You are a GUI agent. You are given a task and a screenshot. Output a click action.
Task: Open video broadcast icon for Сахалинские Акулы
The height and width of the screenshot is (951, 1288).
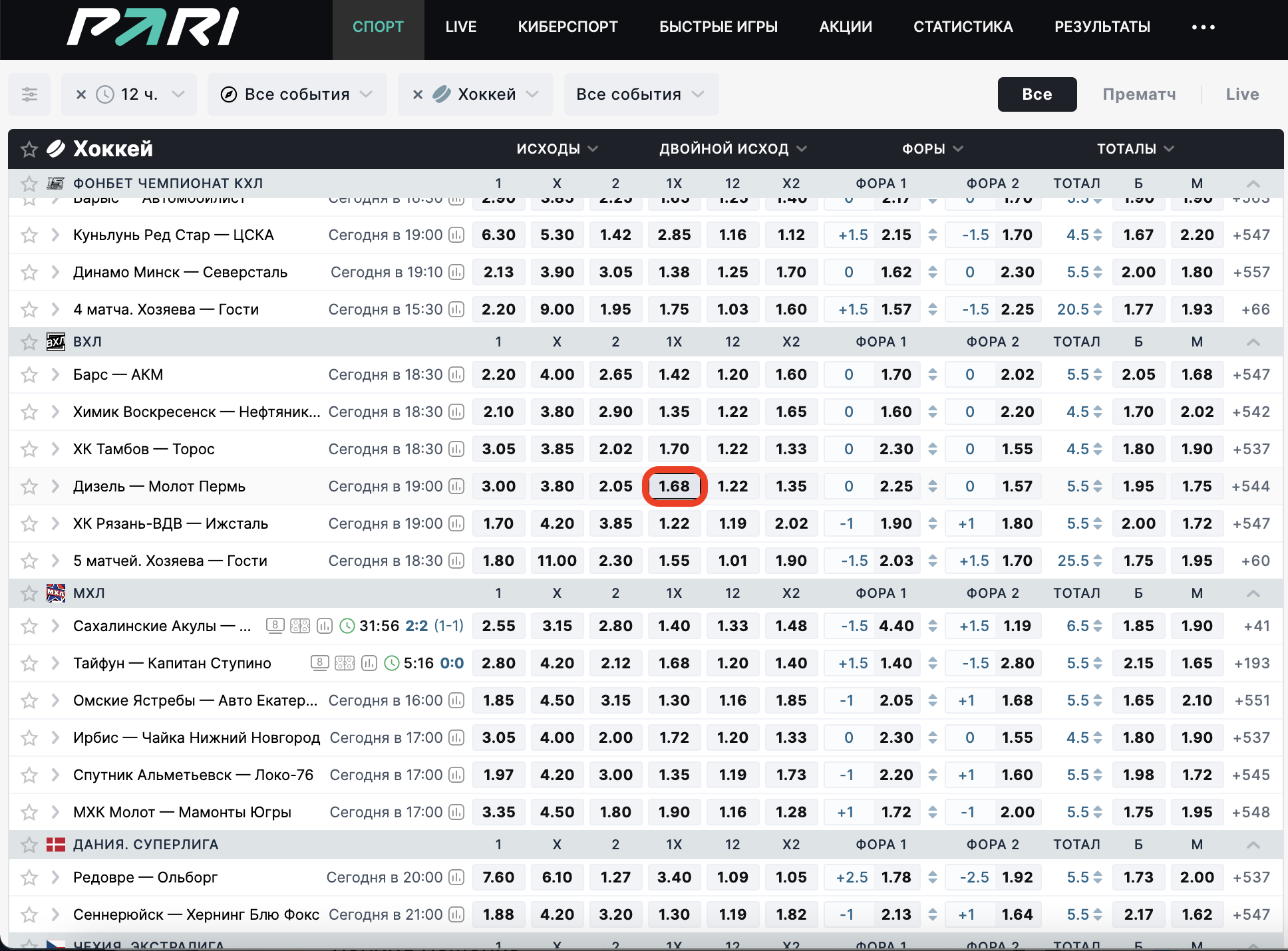[275, 625]
